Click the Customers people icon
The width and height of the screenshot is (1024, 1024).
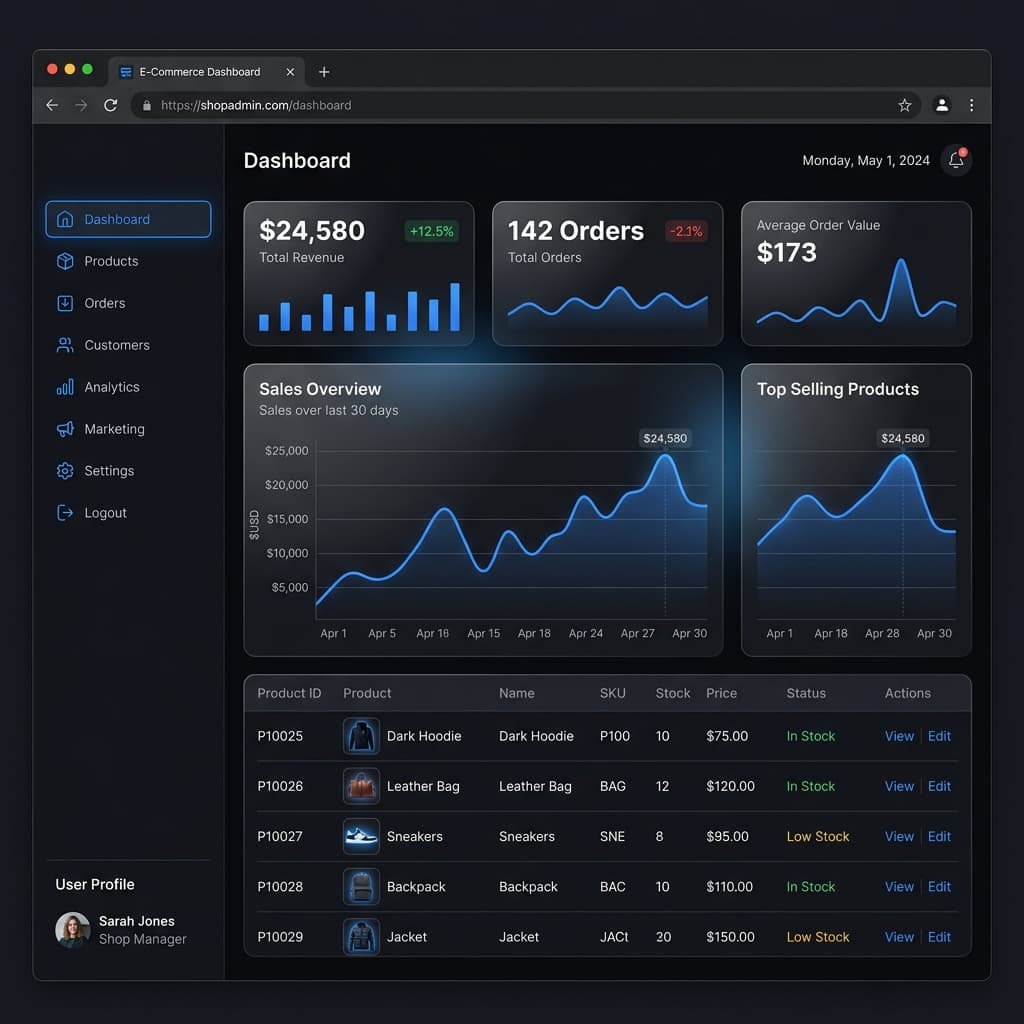coord(66,345)
